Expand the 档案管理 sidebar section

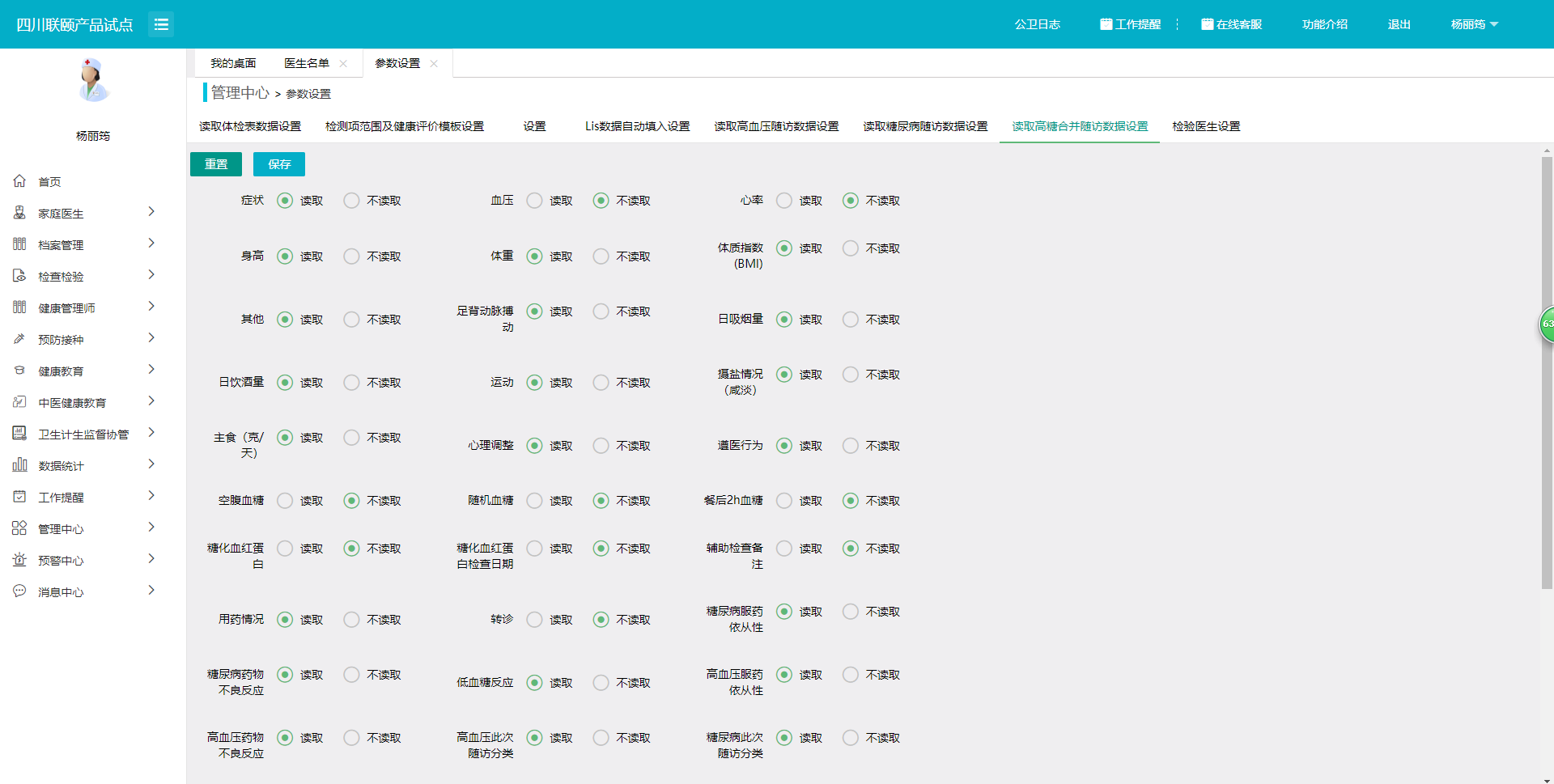[151, 244]
